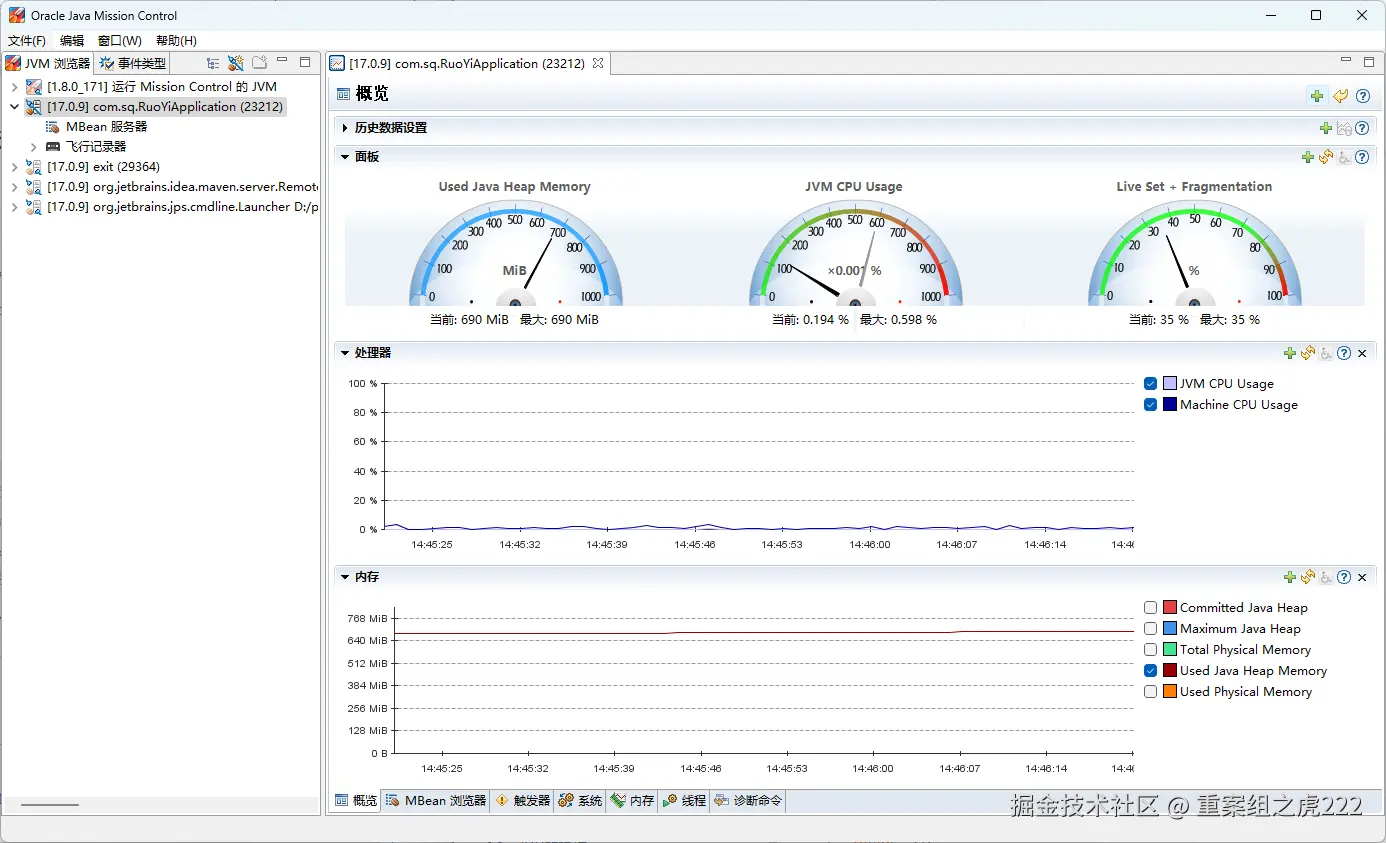Collapse the com.sq.RuoYiApplication tree node
The image size is (1386, 843).
(14, 107)
